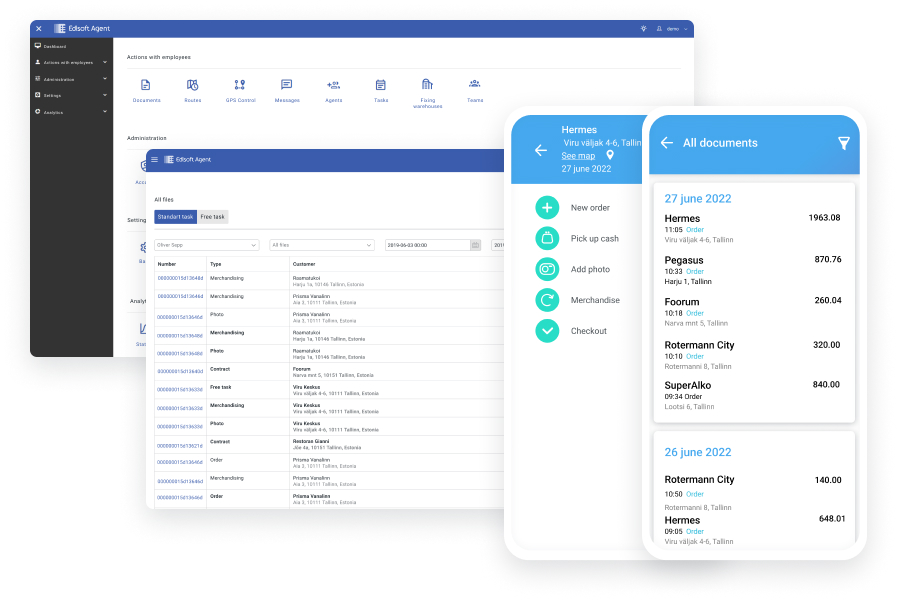This screenshot has width=897, height=601.
Task: Open the Documents icon under Actions with employees
Action: 146,85
